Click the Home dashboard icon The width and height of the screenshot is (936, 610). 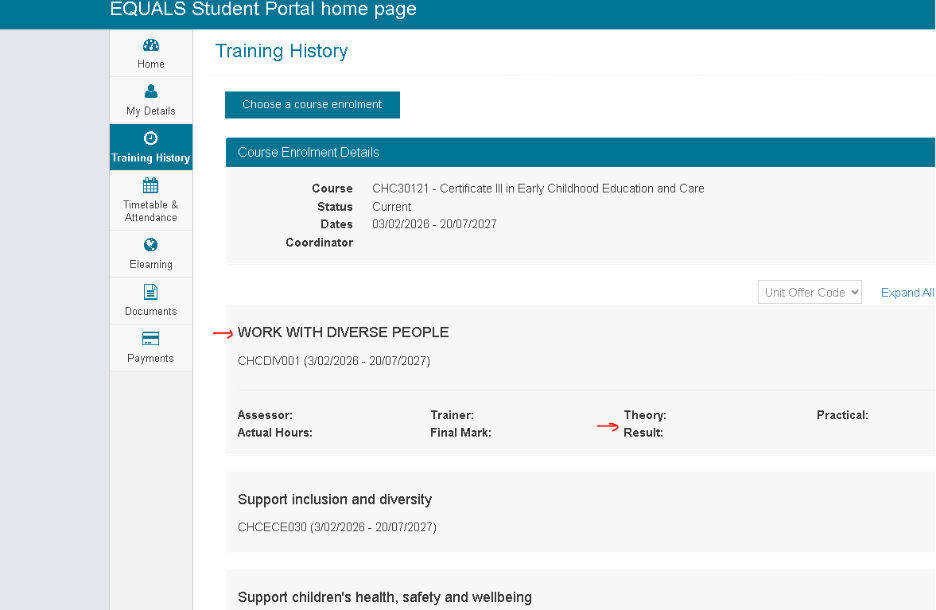151,45
